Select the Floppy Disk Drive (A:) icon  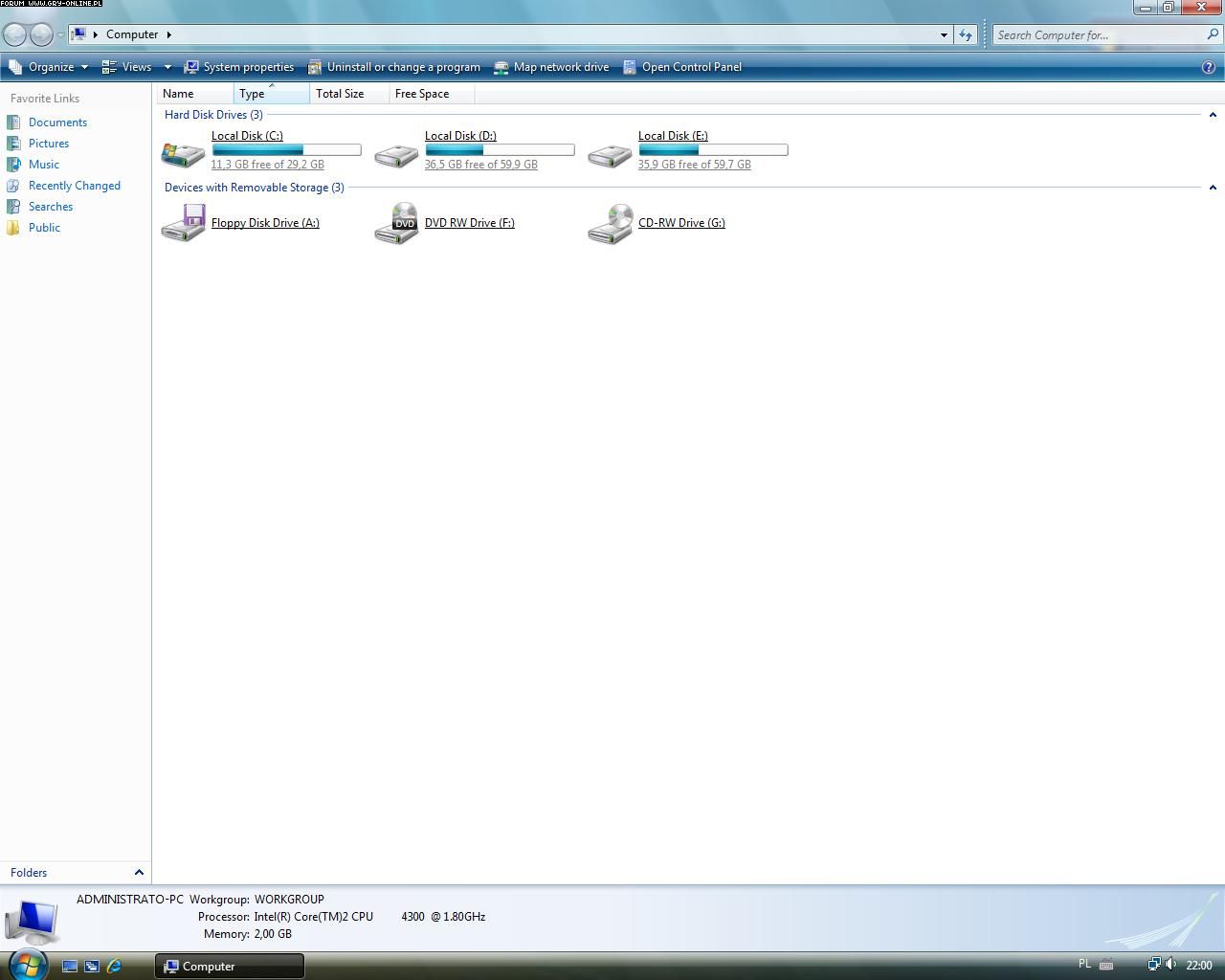click(x=183, y=223)
